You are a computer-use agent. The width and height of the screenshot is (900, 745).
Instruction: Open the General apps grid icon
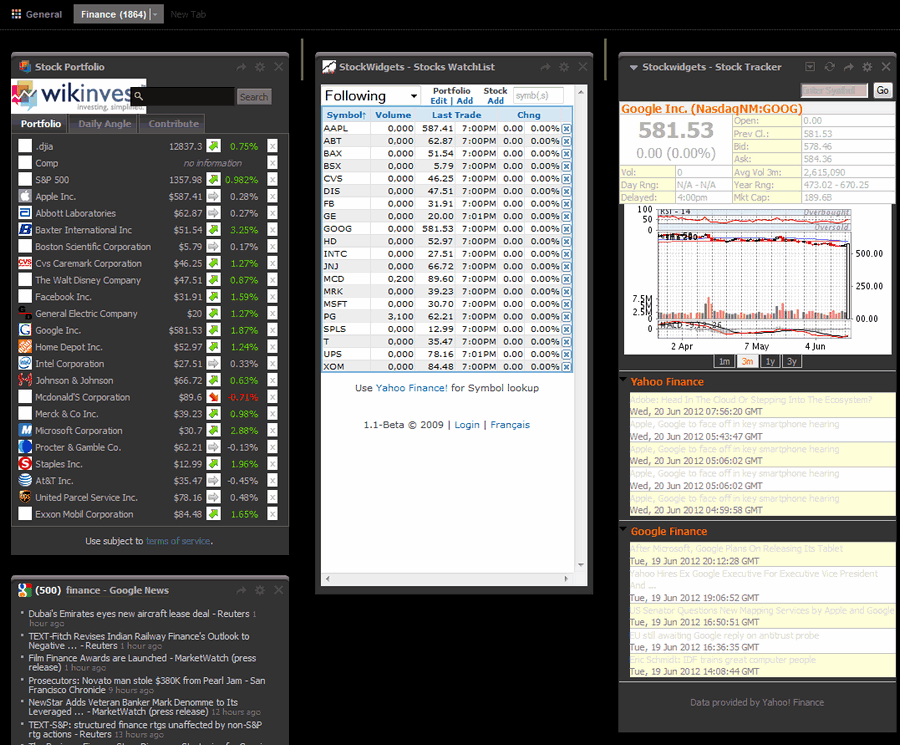(16, 14)
